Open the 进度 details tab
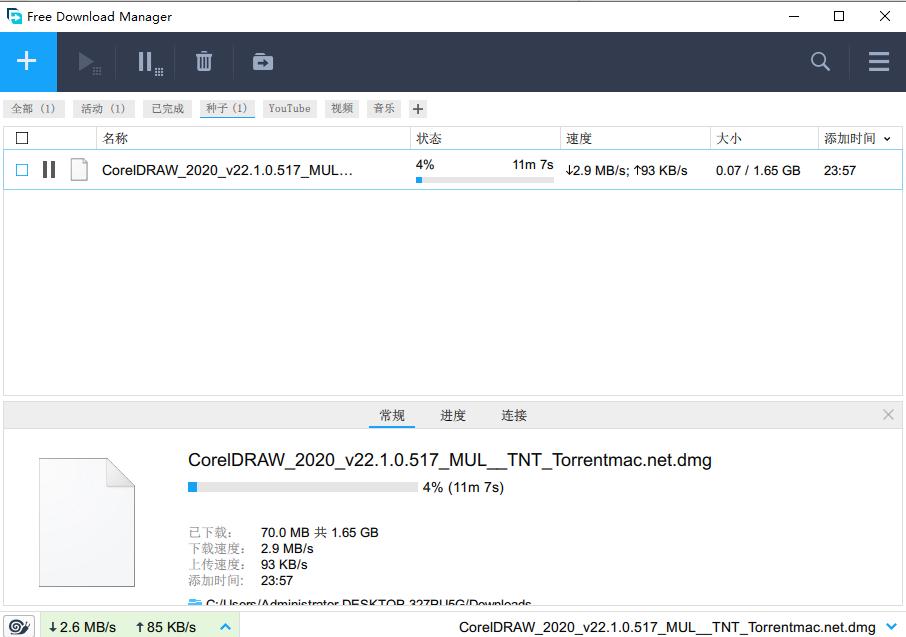906x637 pixels. point(453,415)
